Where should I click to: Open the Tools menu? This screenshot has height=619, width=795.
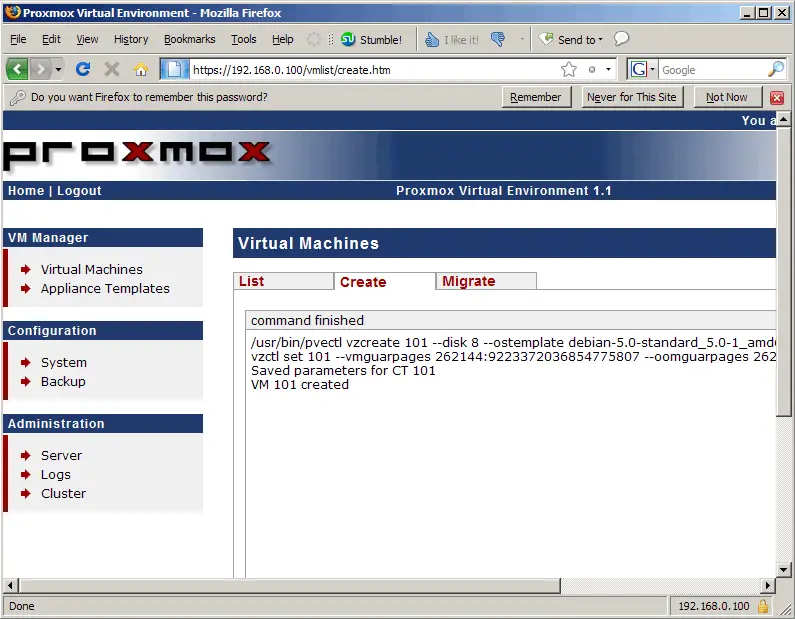click(x=243, y=39)
